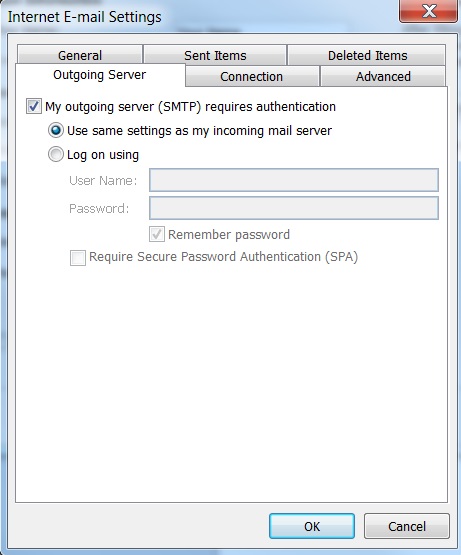Click the Log on using label text
The height and width of the screenshot is (555, 461).
103,155
